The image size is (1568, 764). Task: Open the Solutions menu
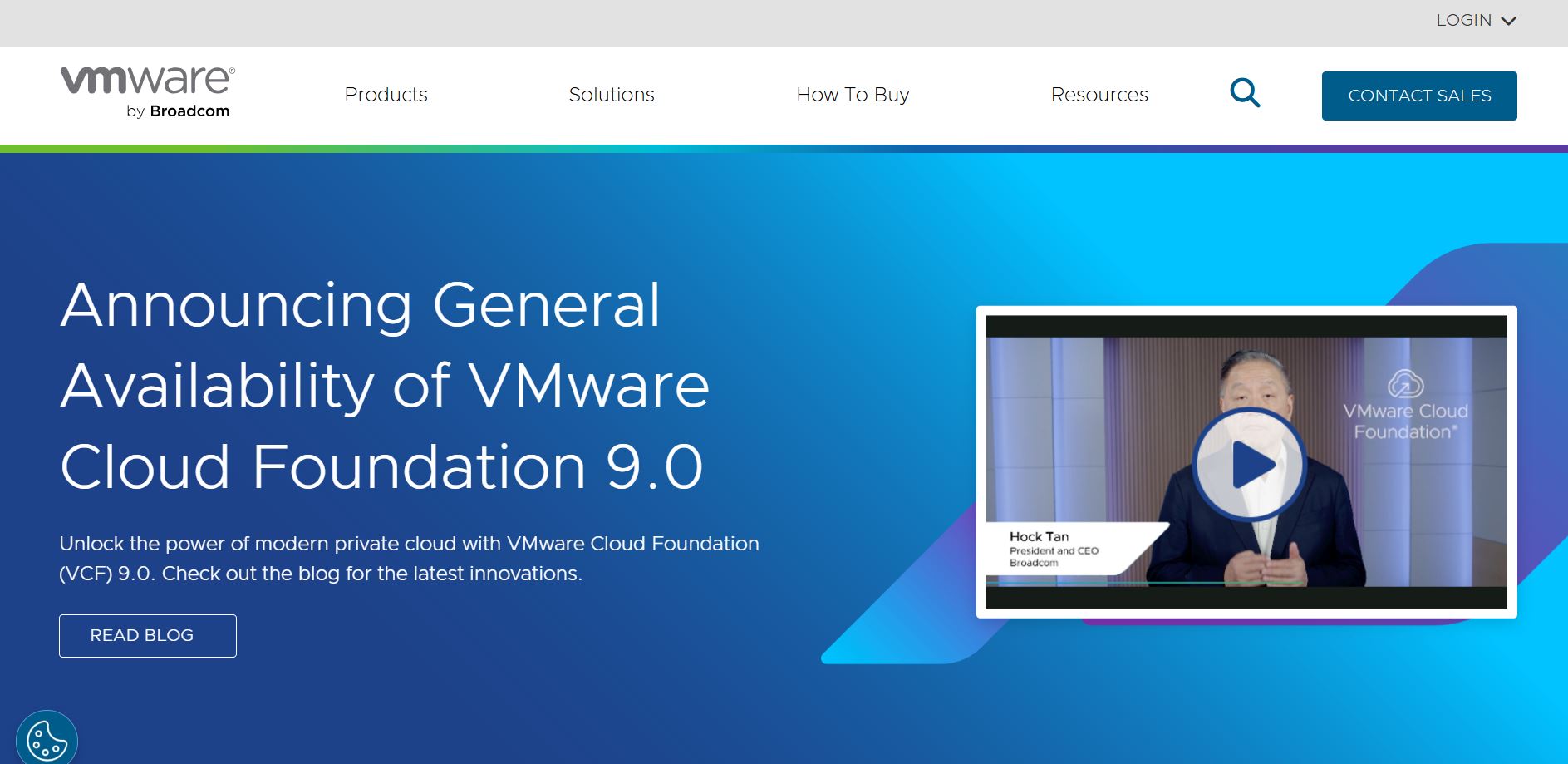coord(612,95)
